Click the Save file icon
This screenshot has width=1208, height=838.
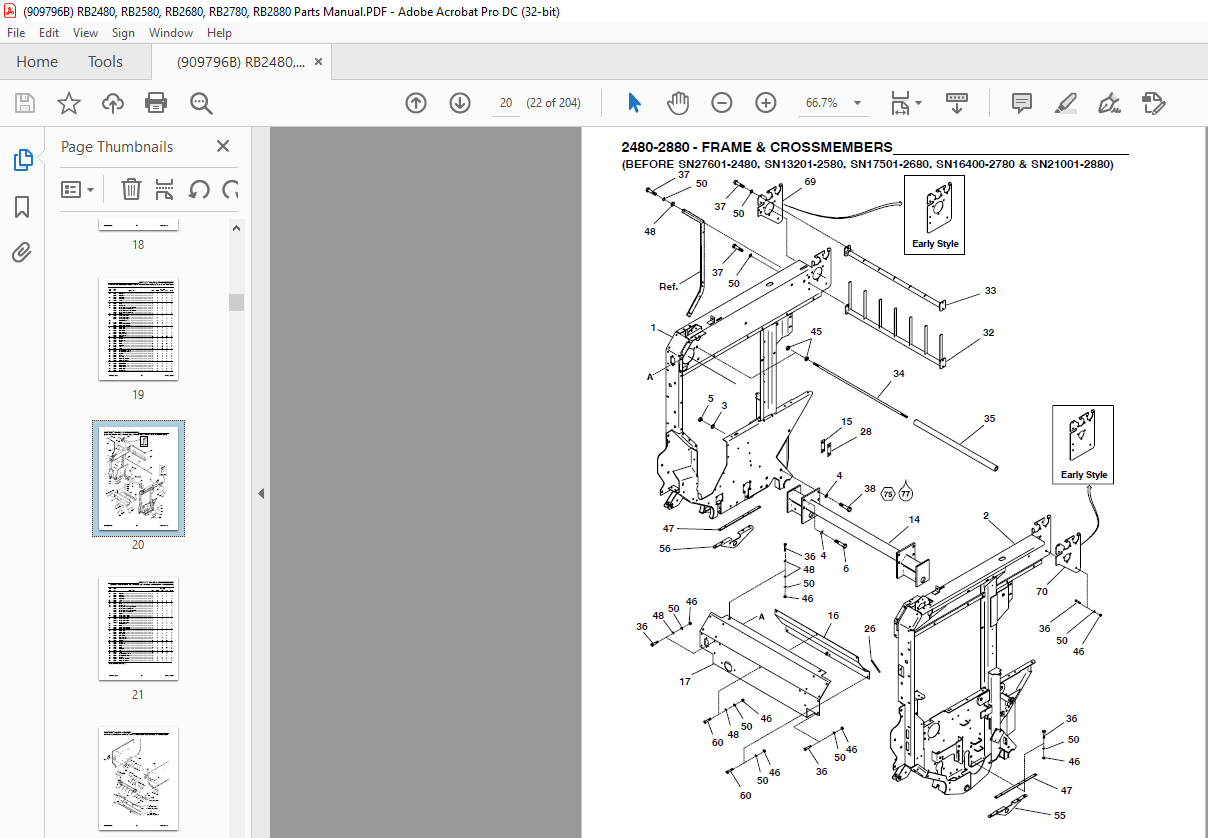[25, 103]
